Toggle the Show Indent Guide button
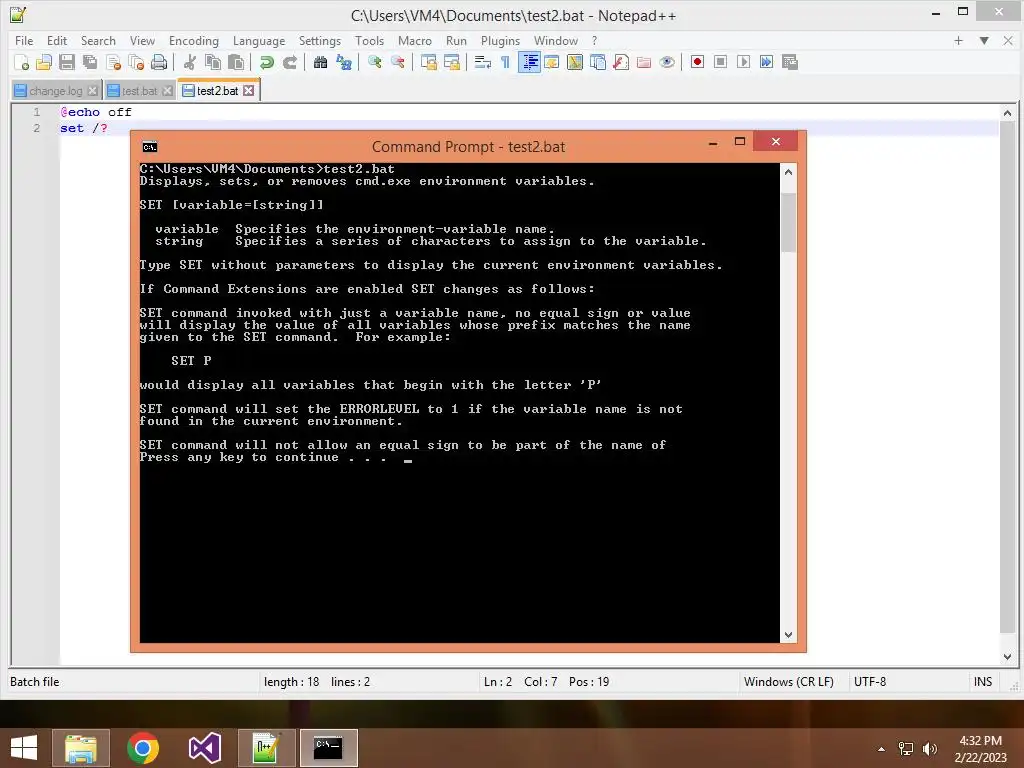This screenshot has height=768, width=1024. pyautogui.click(x=530, y=62)
